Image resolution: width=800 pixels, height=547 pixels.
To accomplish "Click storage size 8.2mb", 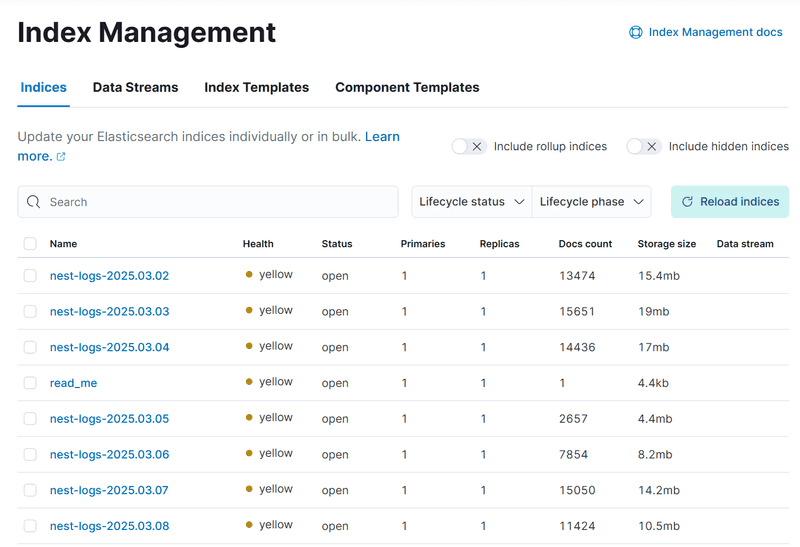I will coord(655,454).
